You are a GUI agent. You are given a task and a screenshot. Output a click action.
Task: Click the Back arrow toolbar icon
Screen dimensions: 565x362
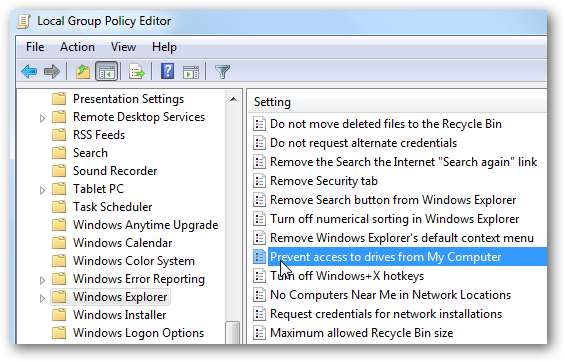29,71
